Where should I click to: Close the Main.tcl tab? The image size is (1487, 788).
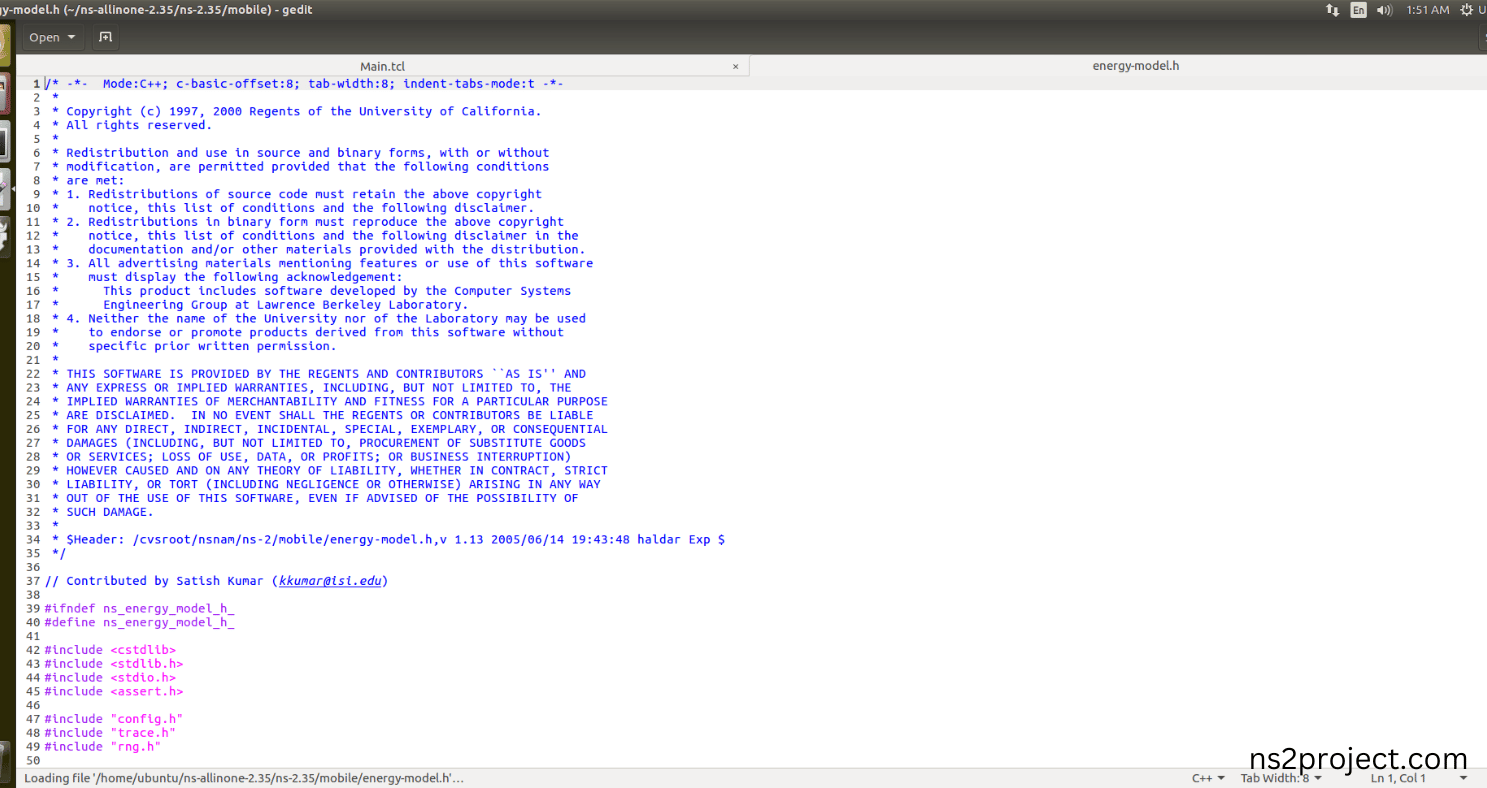735,66
